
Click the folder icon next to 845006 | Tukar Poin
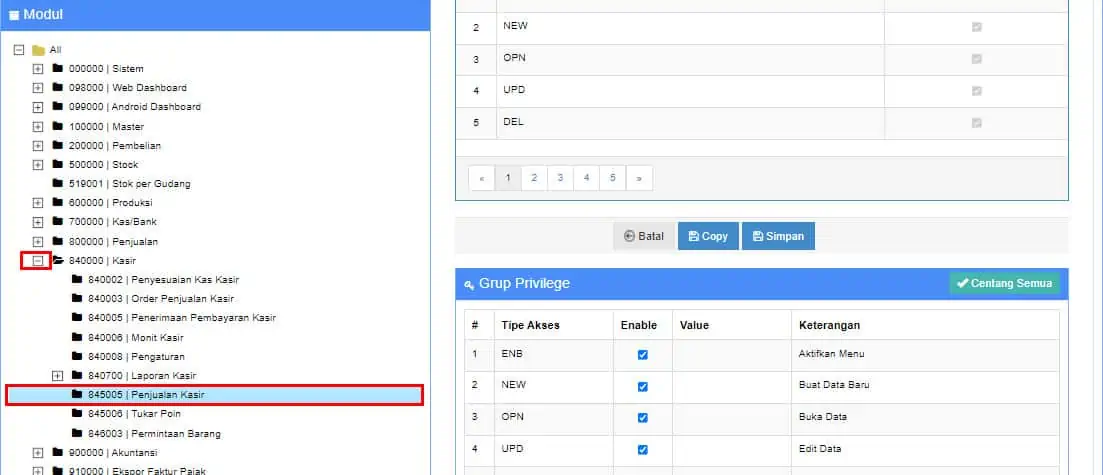[77, 414]
